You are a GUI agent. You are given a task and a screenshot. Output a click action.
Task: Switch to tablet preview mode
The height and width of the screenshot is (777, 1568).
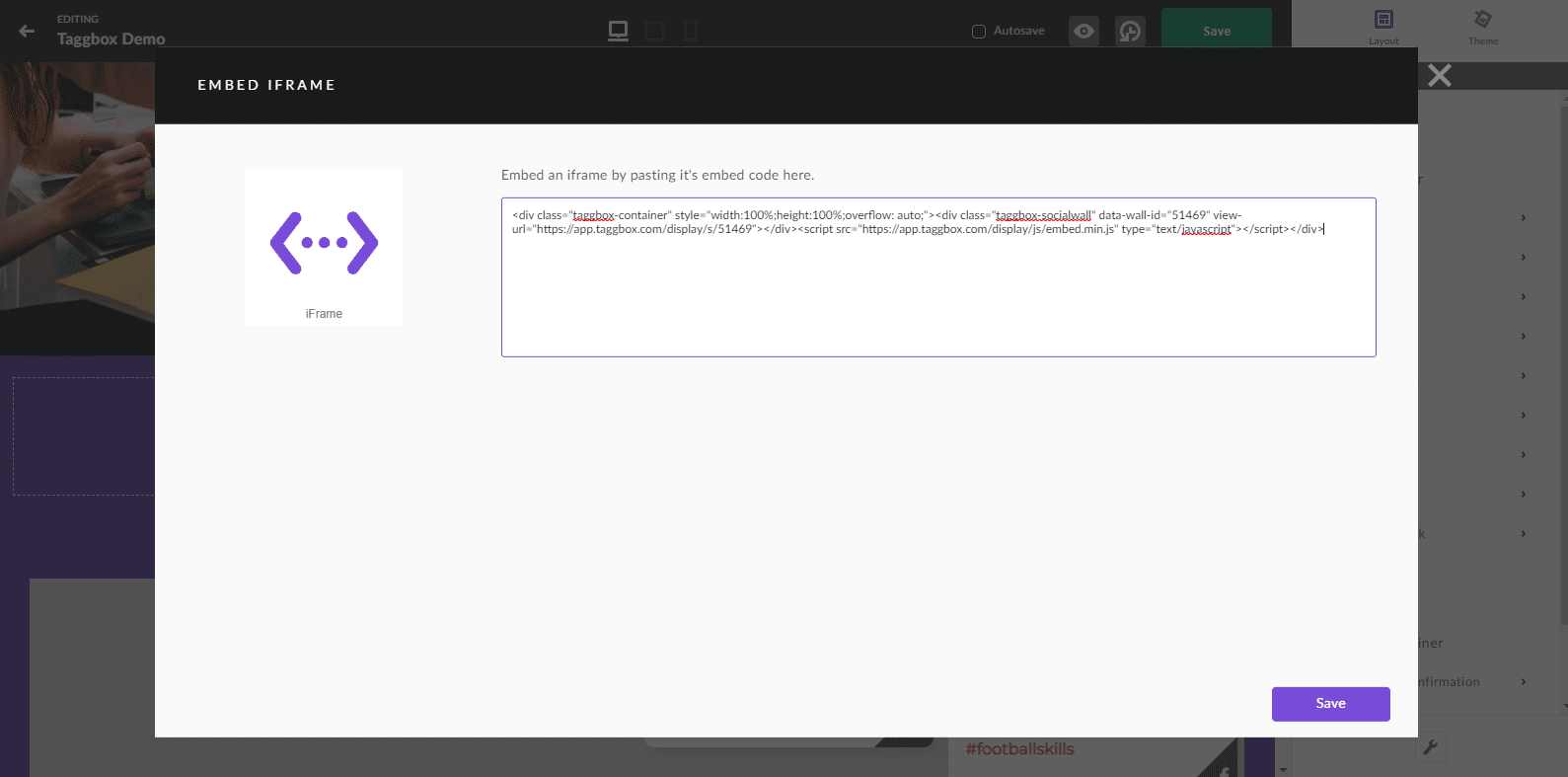(654, 32)
